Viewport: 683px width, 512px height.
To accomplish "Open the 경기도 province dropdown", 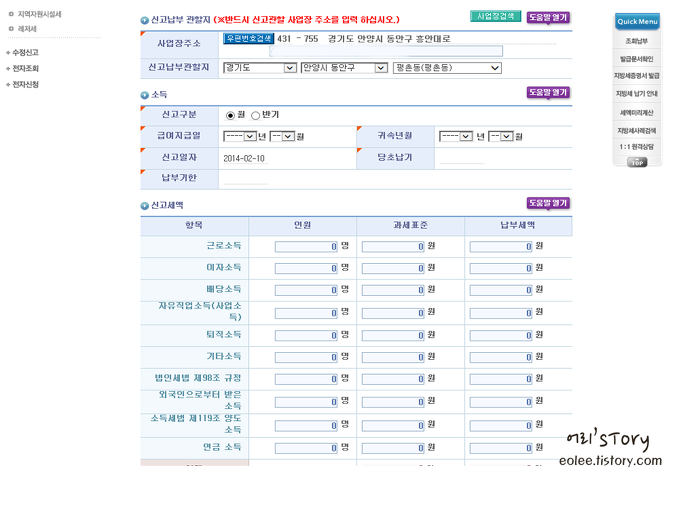I will tap(260, 68).
